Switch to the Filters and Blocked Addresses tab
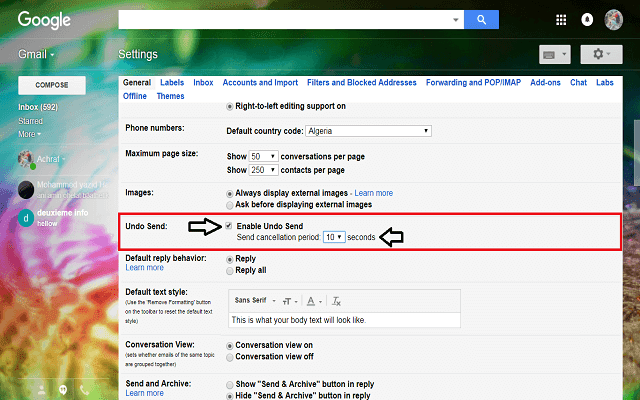 [x=360, y=82]
